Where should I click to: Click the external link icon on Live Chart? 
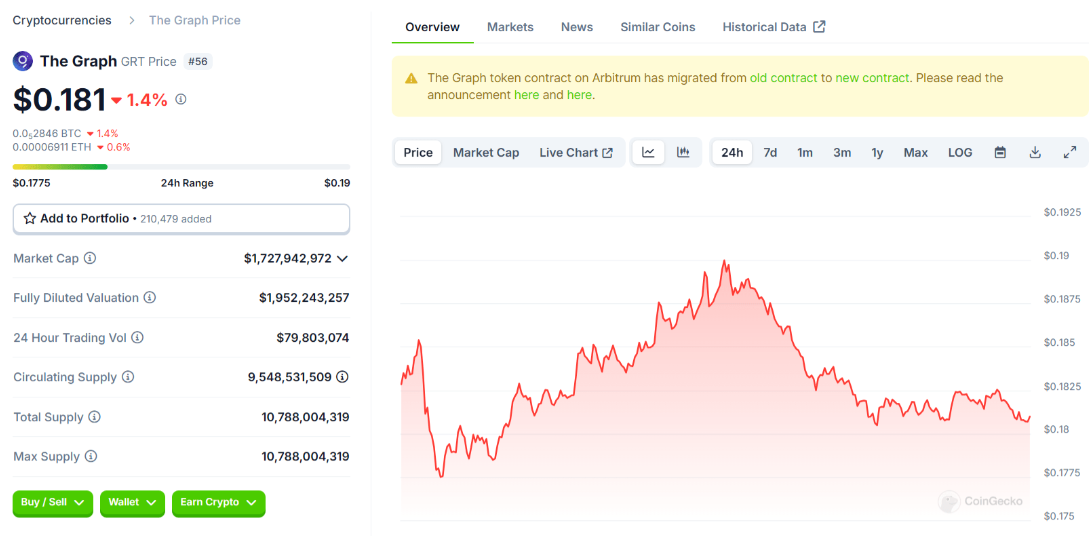pos(607,152)
